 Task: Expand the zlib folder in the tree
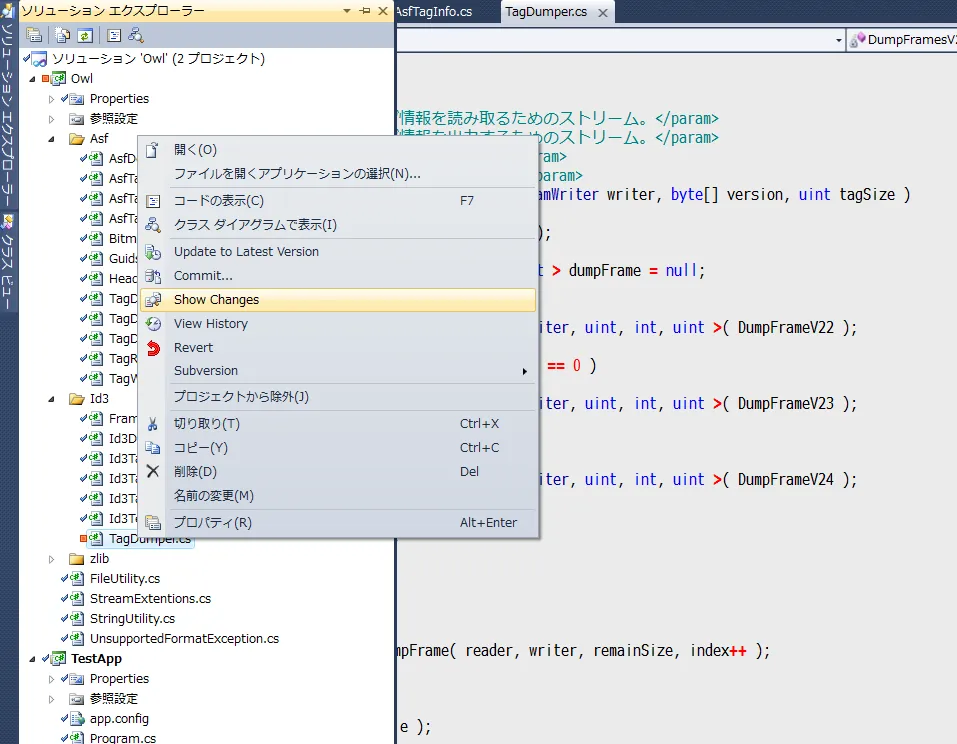(53, 559)
